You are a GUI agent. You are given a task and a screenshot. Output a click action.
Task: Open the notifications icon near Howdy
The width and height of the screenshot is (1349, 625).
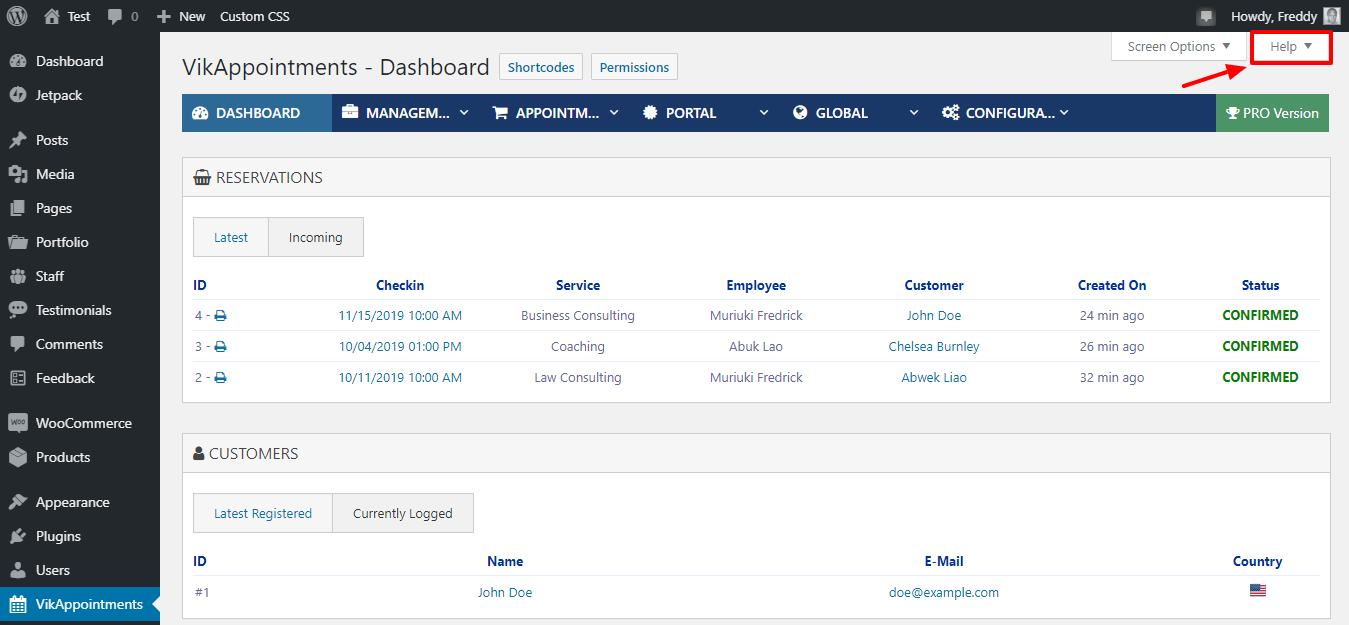(x=1206, y=16)
